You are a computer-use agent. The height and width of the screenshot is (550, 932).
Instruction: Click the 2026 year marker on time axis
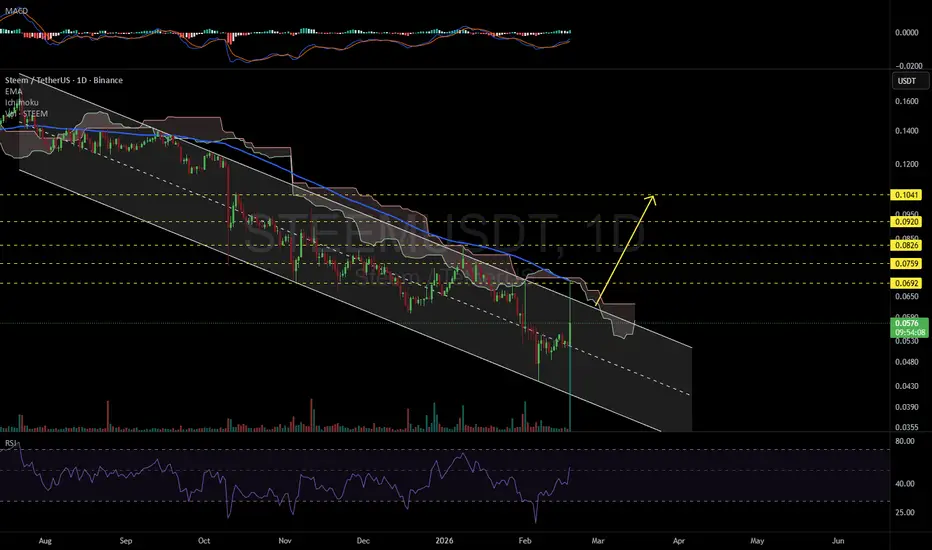pos(444,541)
